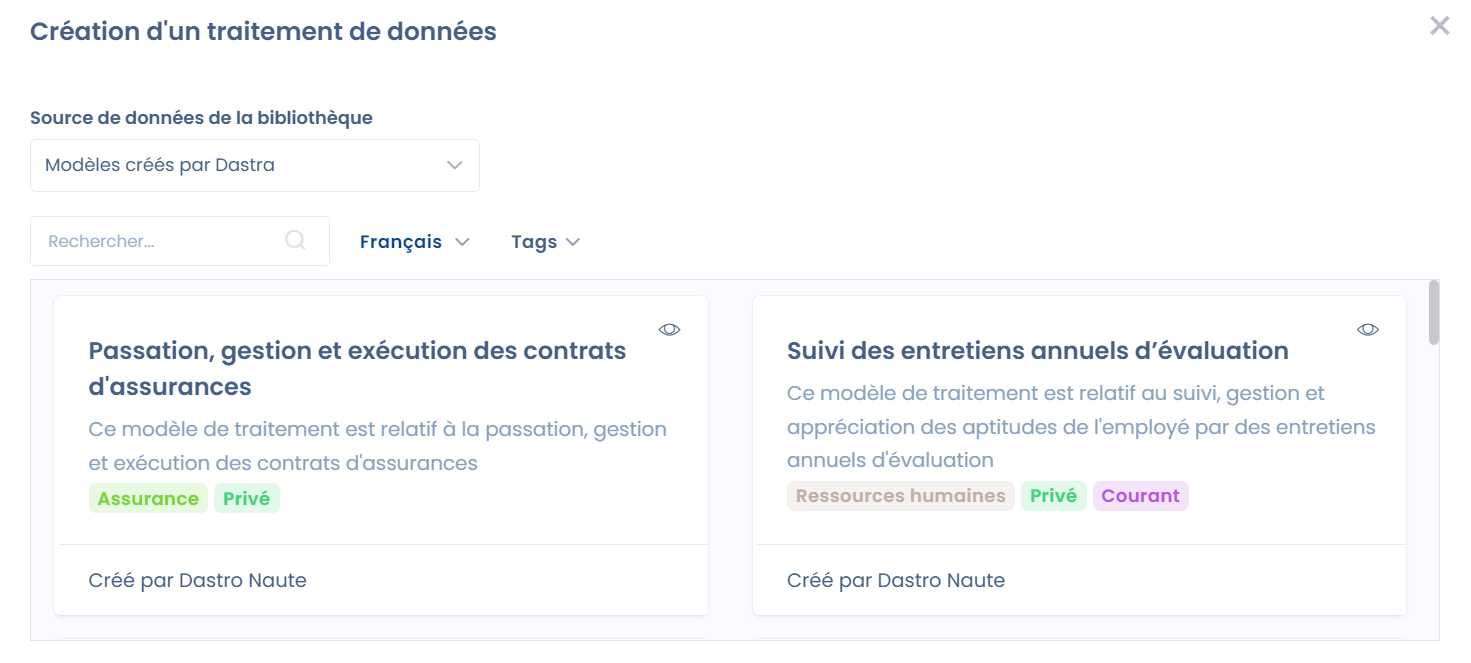
Task: Click Créé par Dastro Naute on evaluation card
Action: tap(895, 580)
